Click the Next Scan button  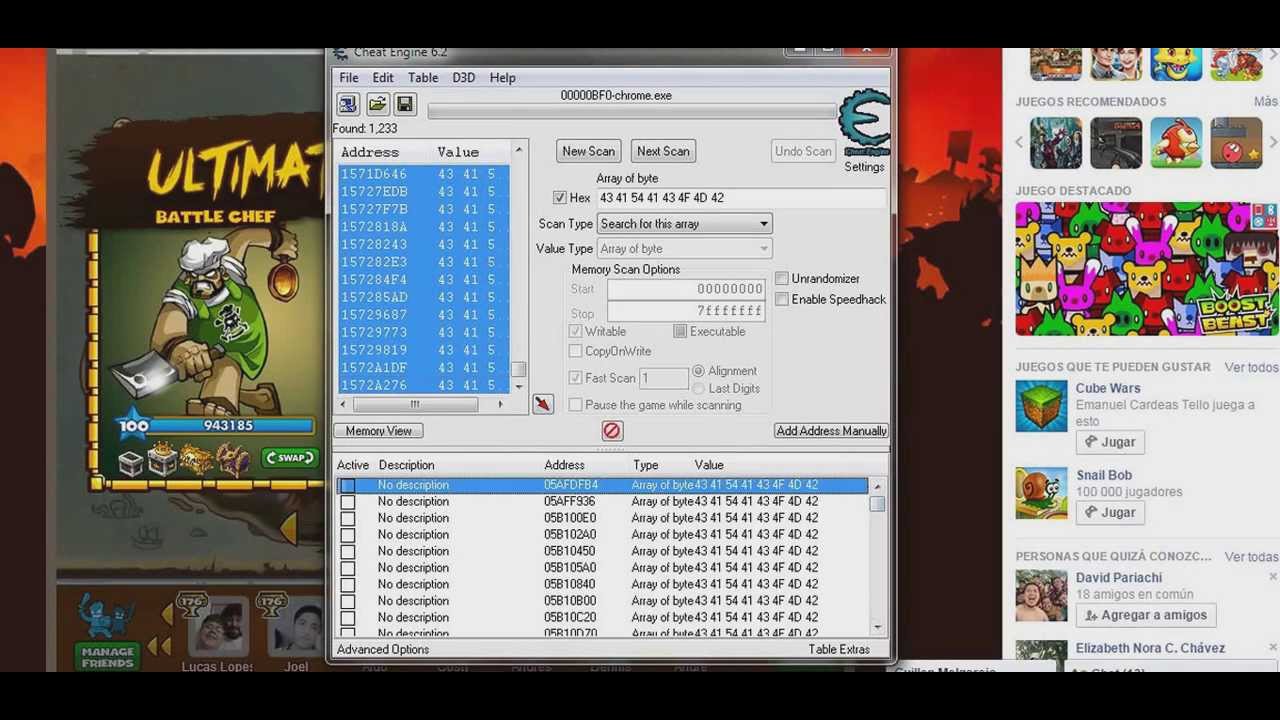coord(663,151)
